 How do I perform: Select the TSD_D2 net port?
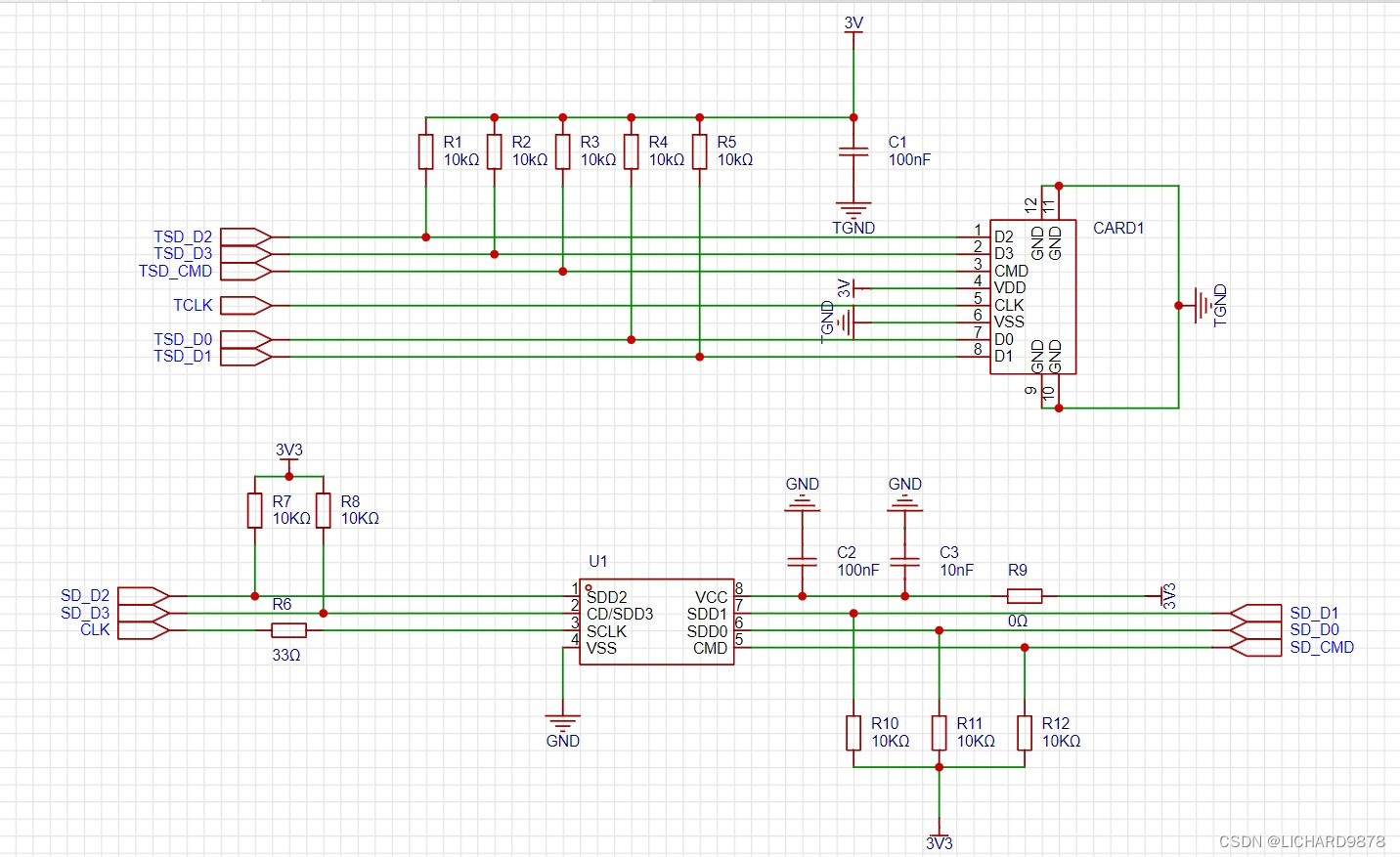coord(245,237)
